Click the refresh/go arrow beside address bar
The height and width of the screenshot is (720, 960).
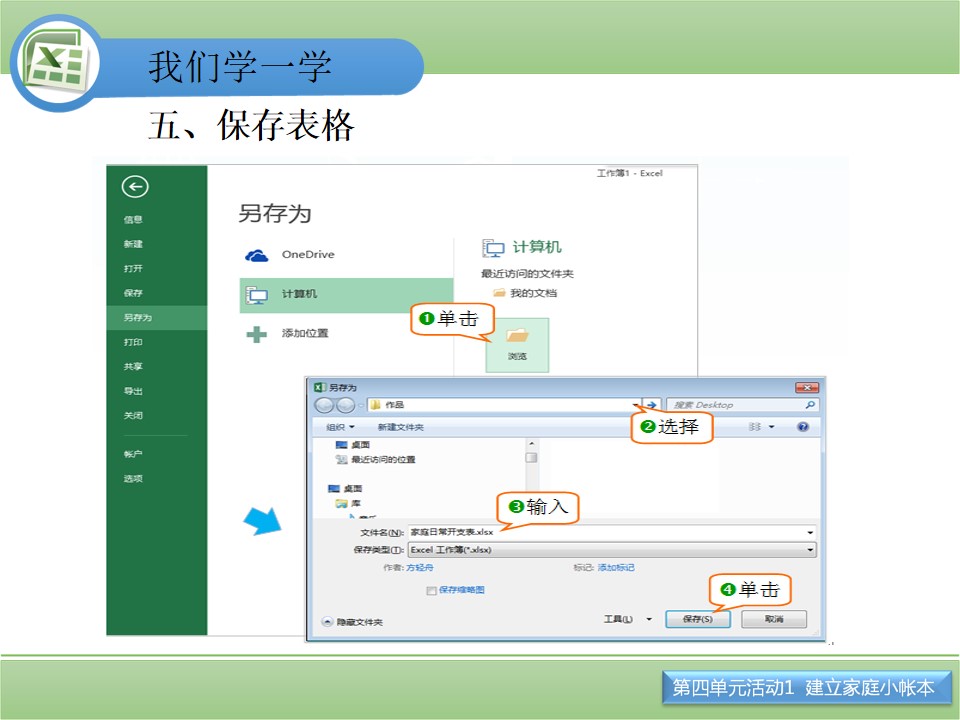coord(652,405)
